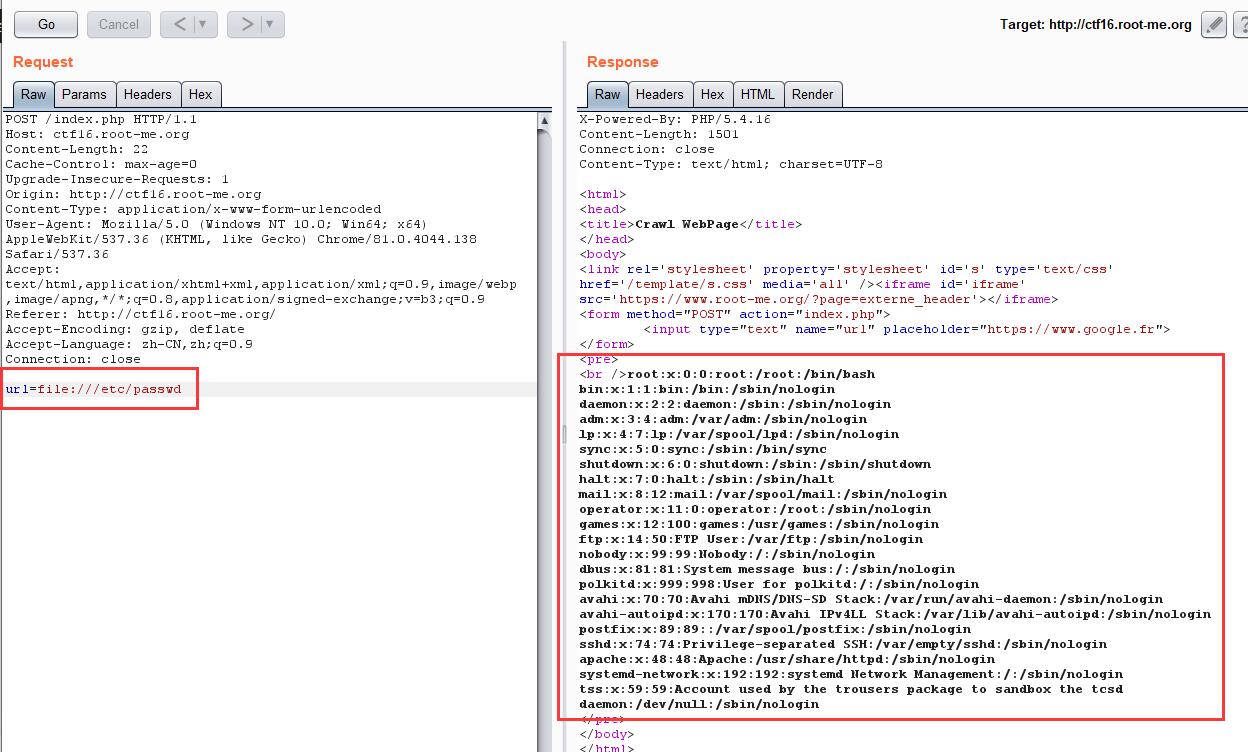Image resolution: width=1248 pixels, height=752 pixels.
Task: Click the Content-Type: application/x-www-form-urlencoded line
Action: click(193, 209)
